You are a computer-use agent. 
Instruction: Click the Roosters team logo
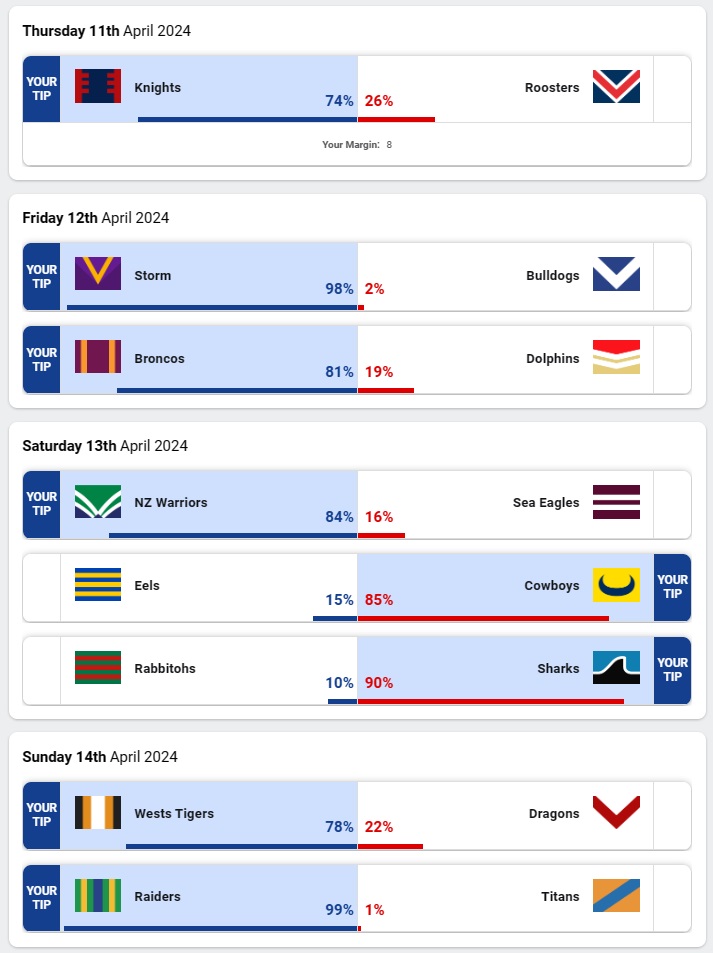click(x=616, y=87)
